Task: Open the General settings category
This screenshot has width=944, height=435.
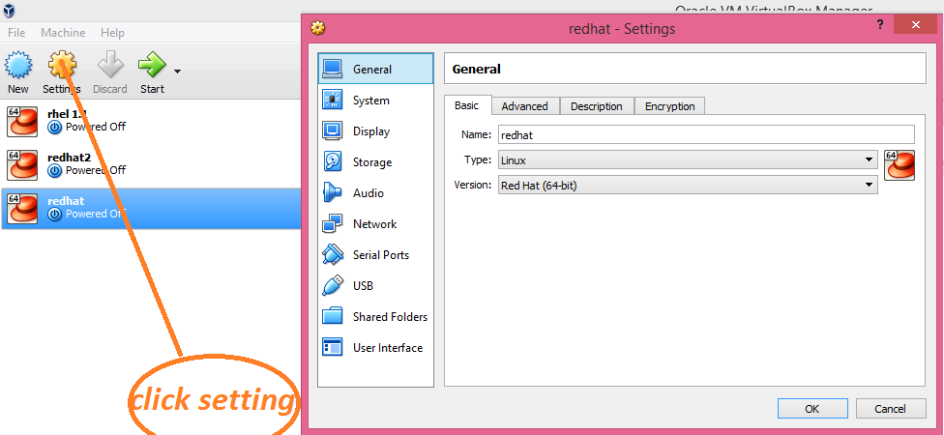Action: [376, 69]
